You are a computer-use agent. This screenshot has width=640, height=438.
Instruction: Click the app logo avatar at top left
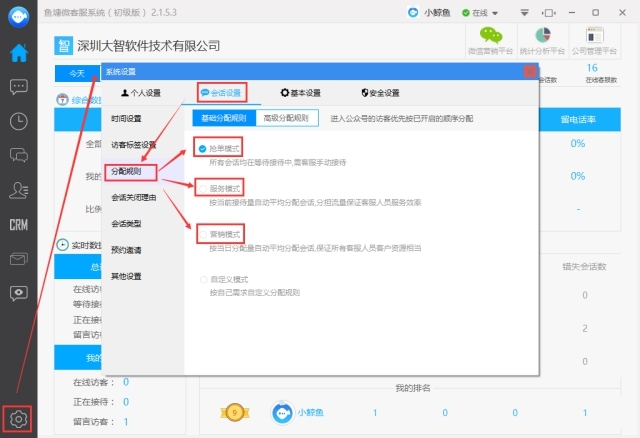point(19,17)
